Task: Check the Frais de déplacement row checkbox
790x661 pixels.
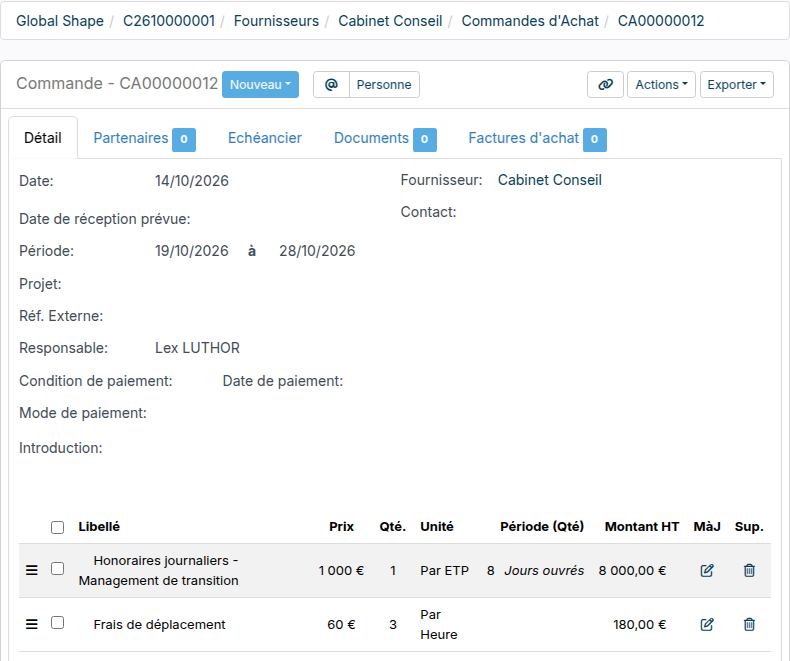Action: tap(57, 623)
